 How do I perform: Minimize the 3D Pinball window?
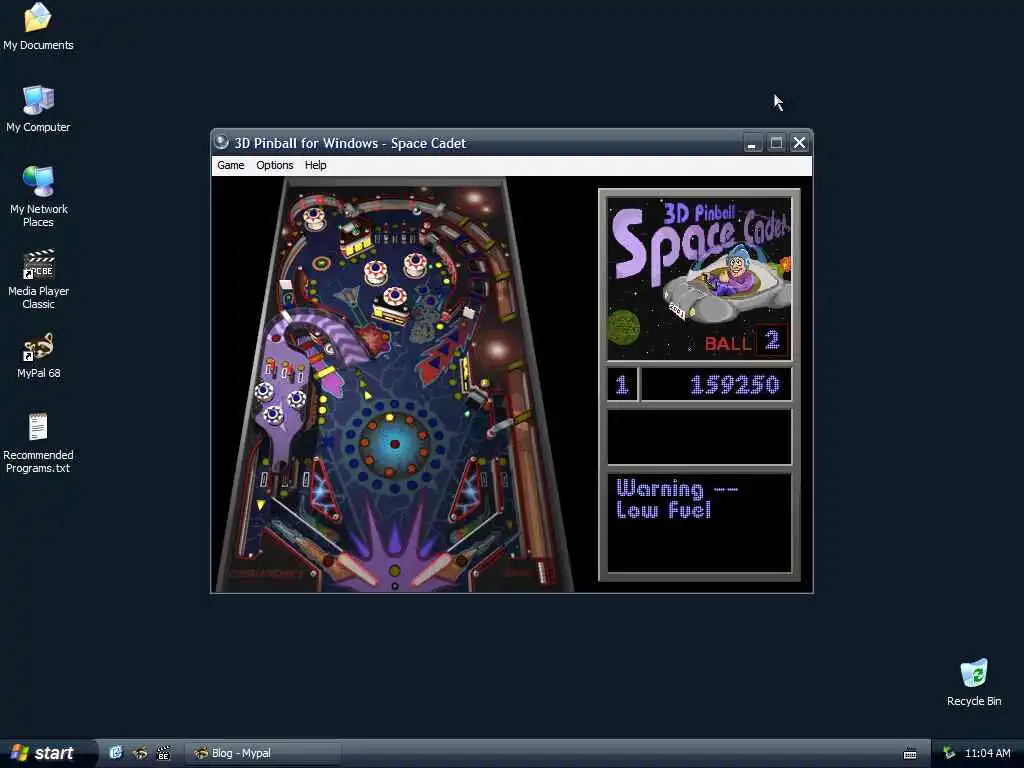pyautogui.click(x=752, y=143)
